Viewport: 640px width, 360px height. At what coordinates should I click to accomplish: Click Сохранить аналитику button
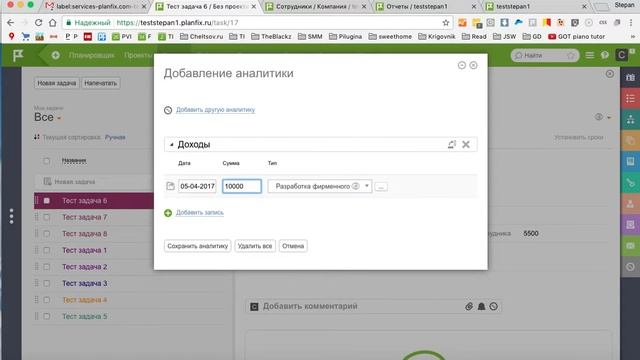coord(198,246)
